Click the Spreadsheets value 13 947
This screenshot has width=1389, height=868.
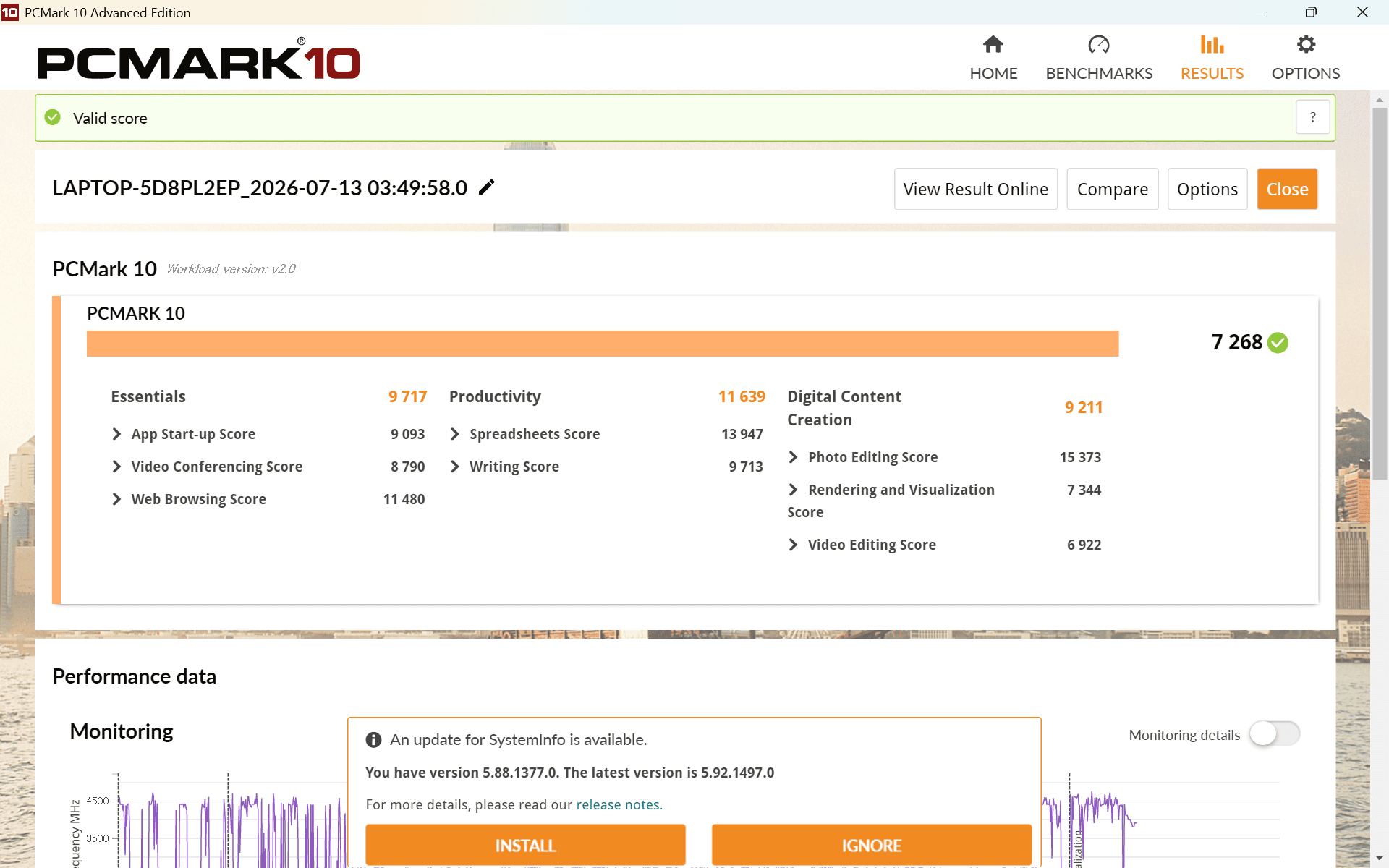click(x=742, y=434)
